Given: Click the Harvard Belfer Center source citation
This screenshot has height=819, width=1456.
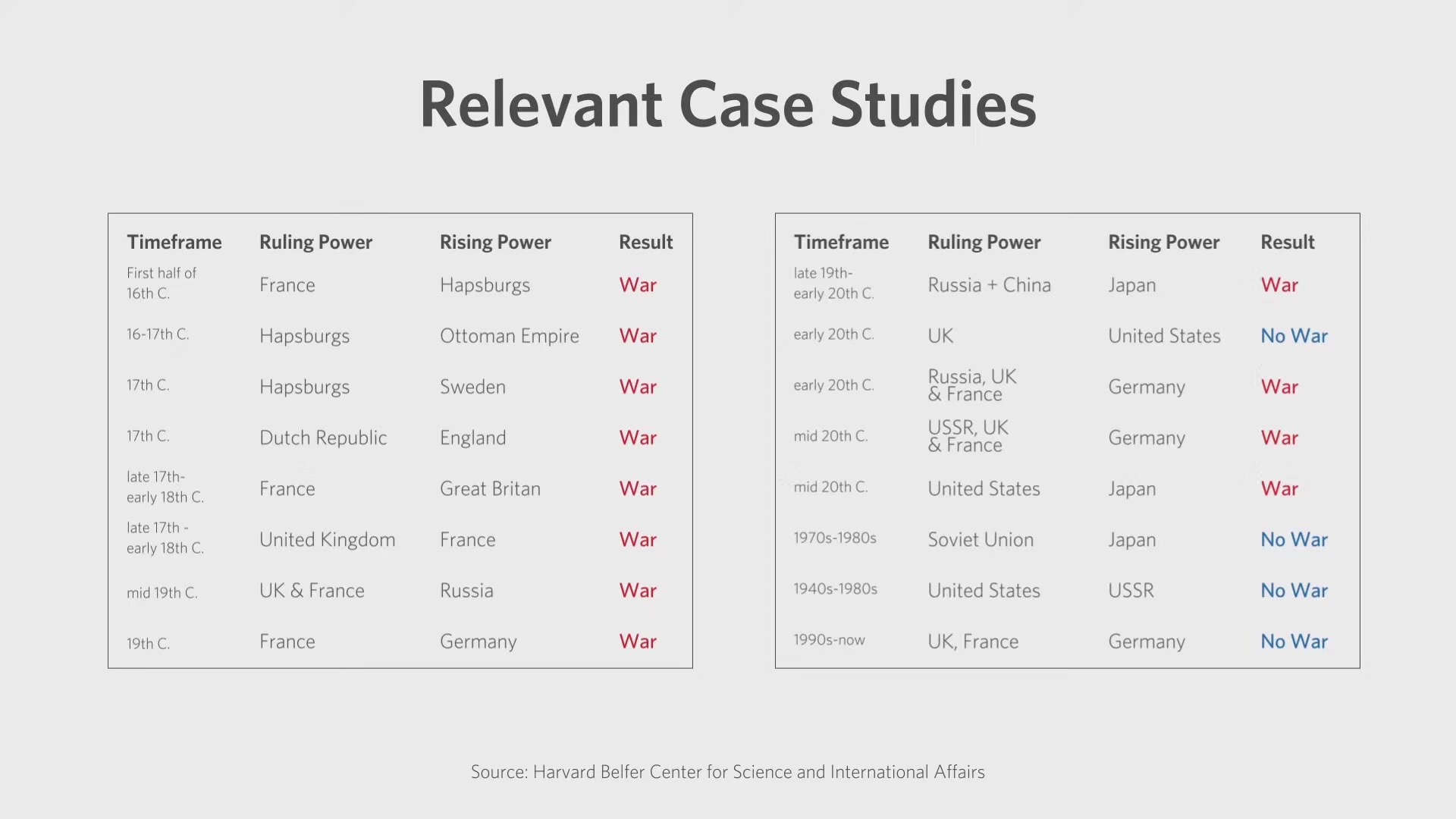Looking at the screenshot, I should (727, 772).
